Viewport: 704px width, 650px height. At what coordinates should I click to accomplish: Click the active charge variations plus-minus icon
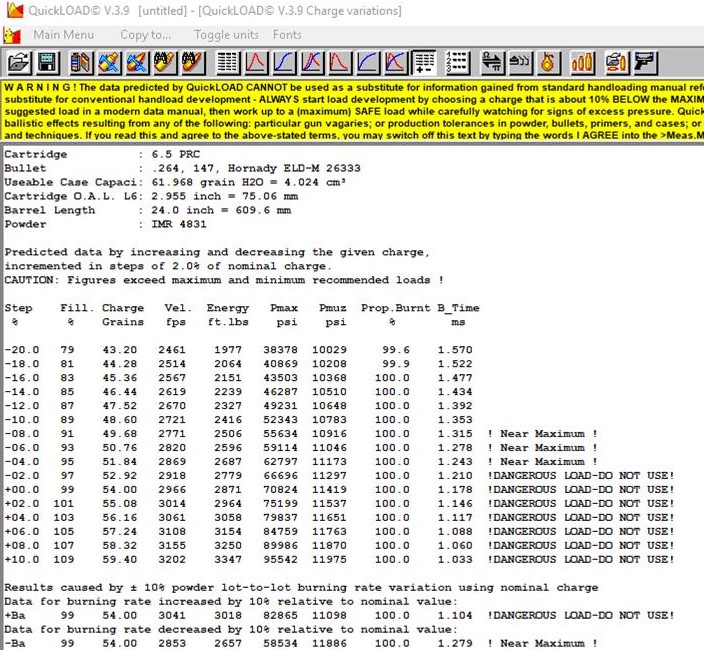click(x=423, y=62)
